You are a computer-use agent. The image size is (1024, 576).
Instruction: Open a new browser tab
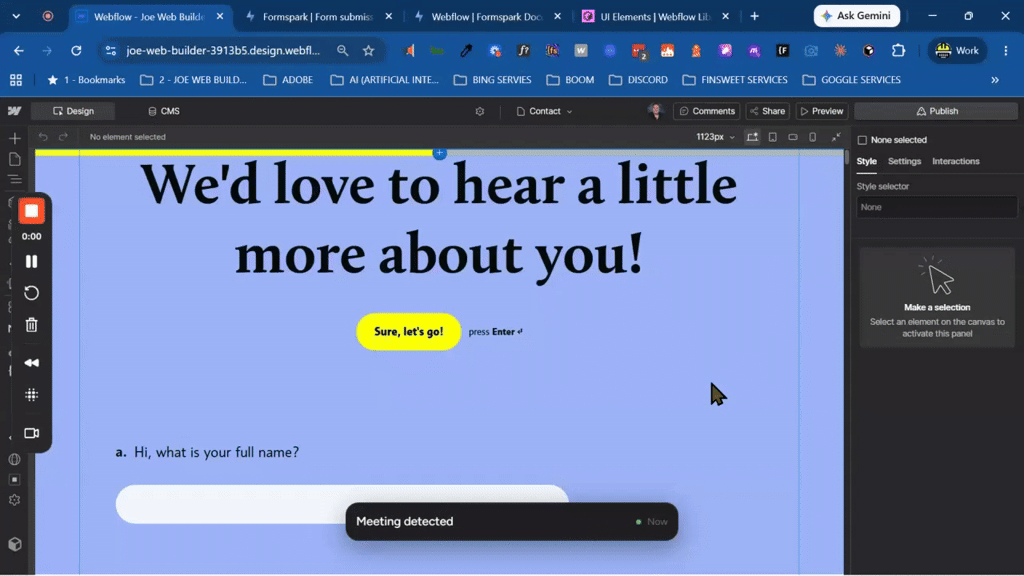754,16
